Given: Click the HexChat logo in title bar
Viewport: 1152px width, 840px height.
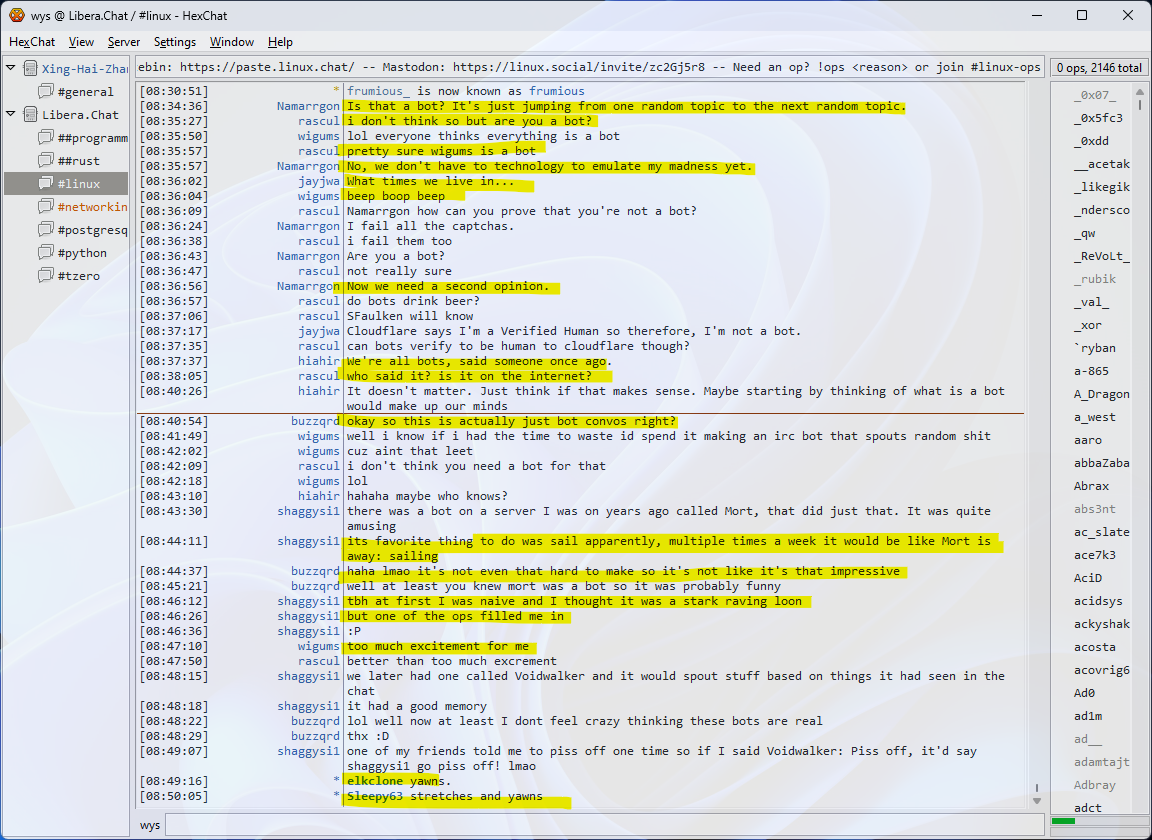Looking at the screenshot, I should 16,15.
